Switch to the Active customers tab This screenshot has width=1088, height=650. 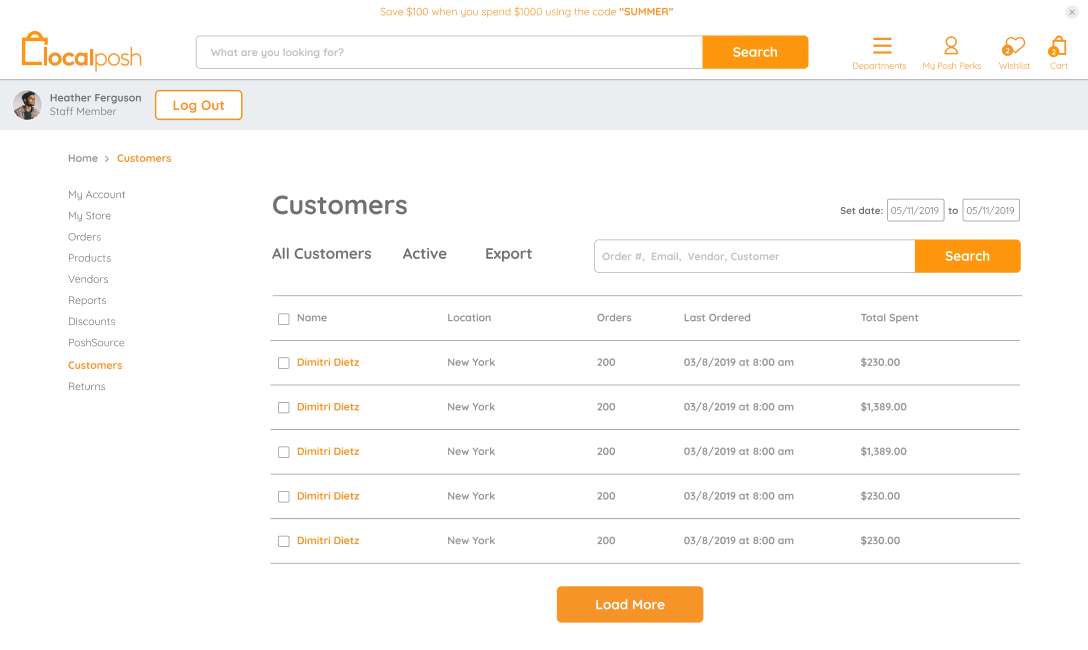[424, 254]
